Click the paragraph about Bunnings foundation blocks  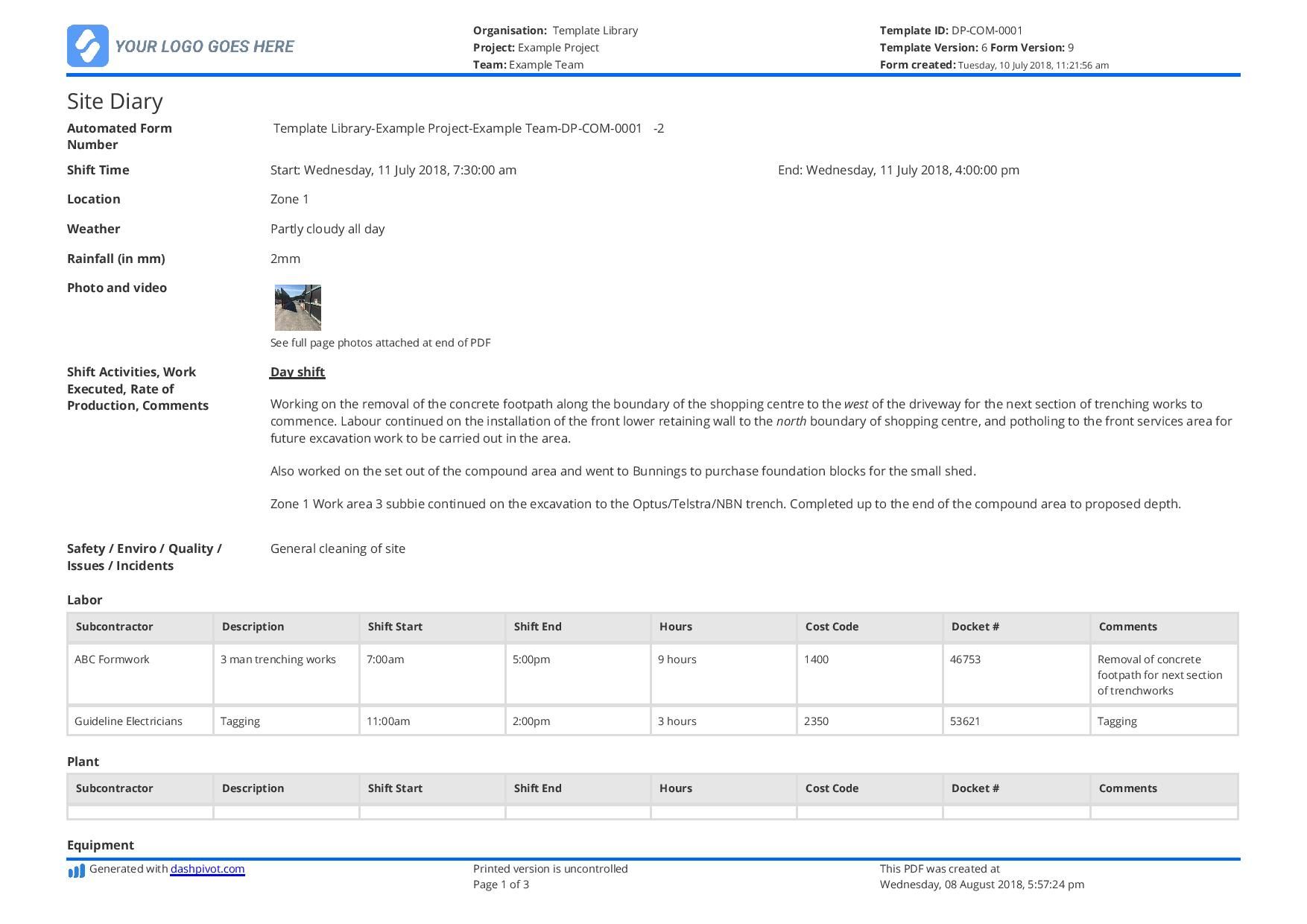pos(623,471)
